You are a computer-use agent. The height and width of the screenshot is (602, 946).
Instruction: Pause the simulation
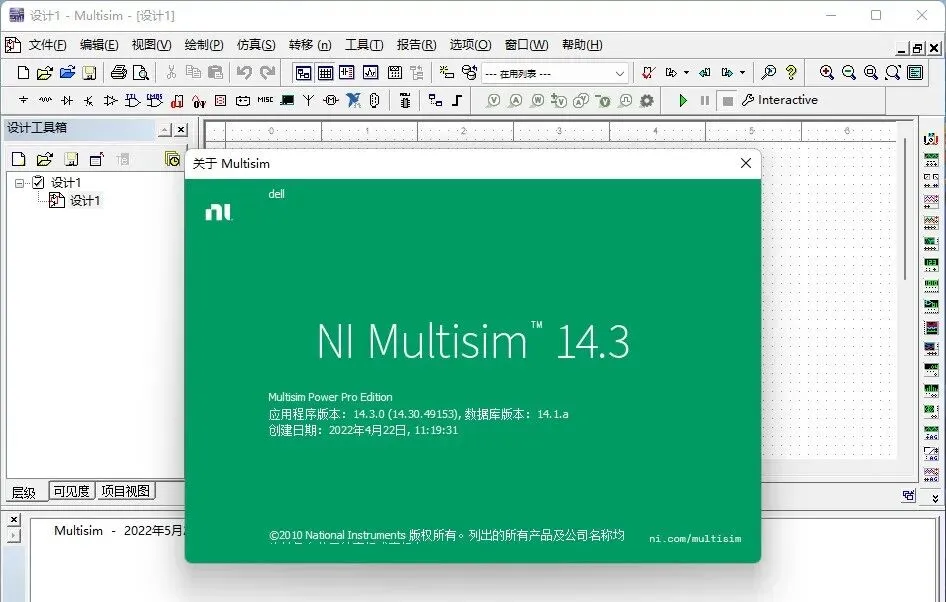[705, 100]
